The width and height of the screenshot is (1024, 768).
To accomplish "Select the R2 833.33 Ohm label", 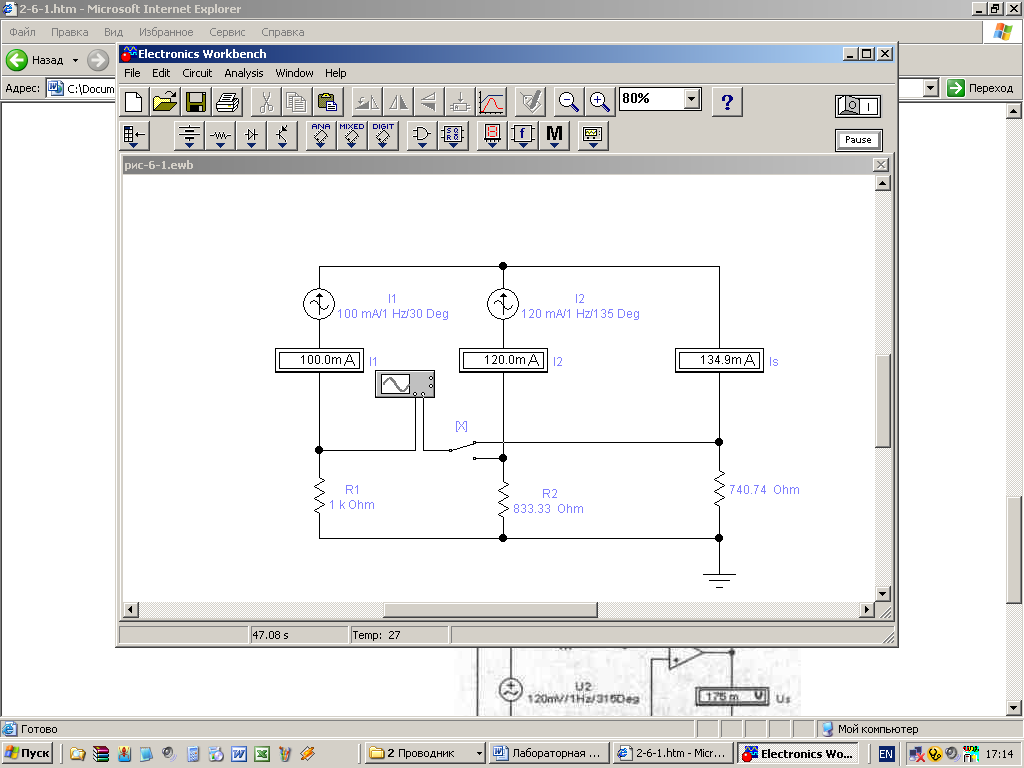I will tap(549, 502).
